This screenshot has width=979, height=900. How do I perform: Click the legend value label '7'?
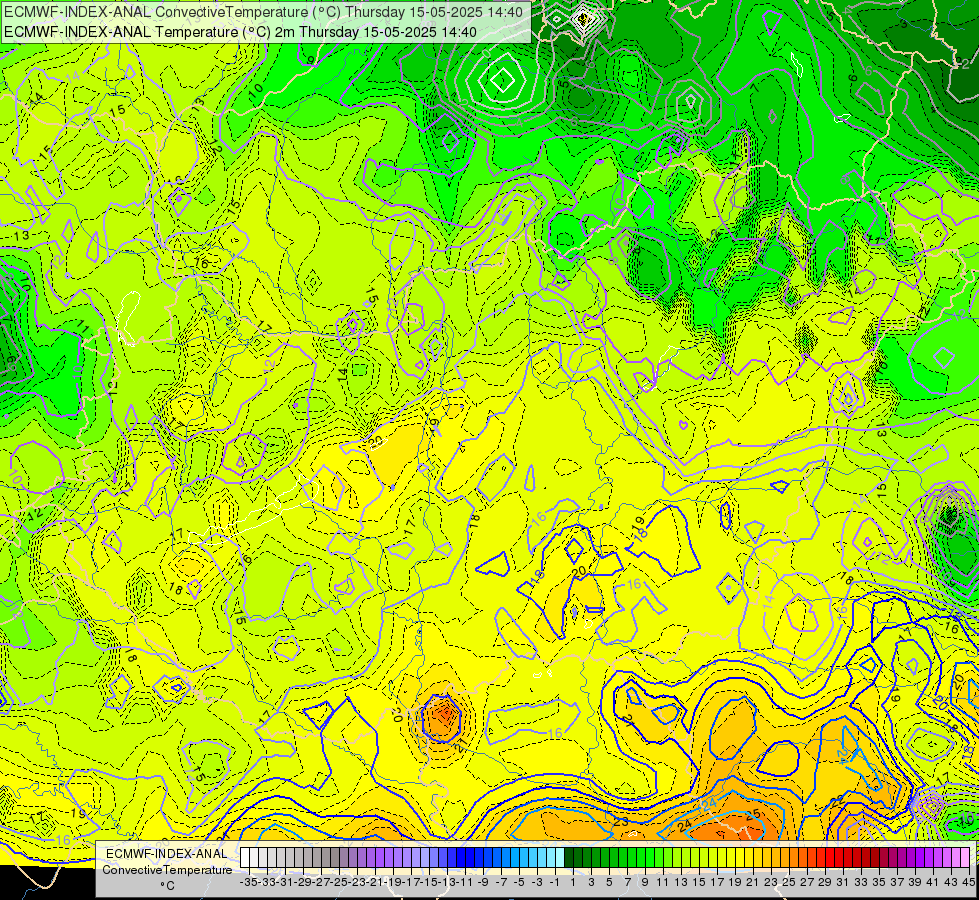(x=627, y=882)
